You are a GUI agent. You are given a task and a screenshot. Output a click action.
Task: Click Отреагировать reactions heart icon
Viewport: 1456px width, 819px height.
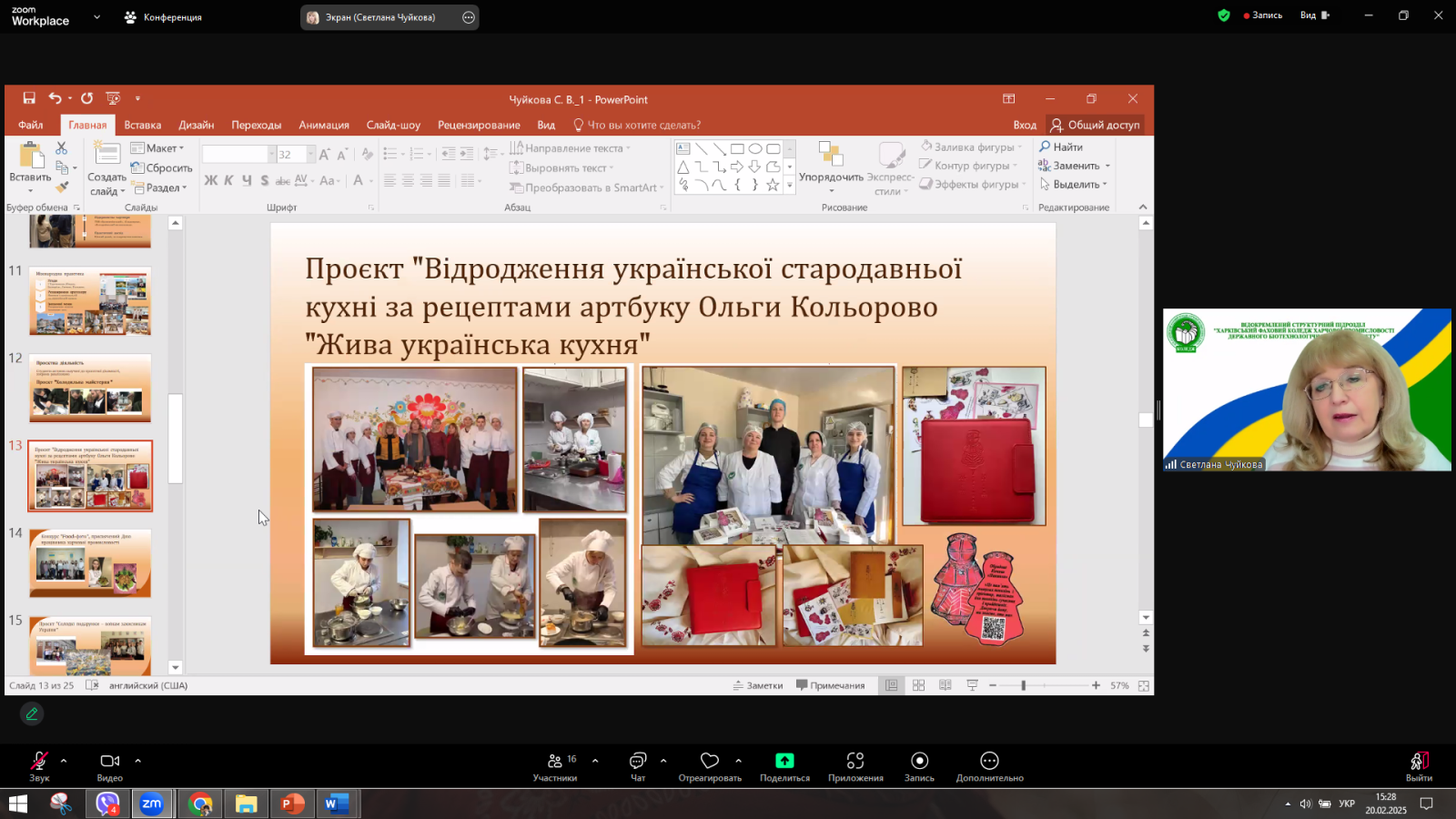point(710,766)
